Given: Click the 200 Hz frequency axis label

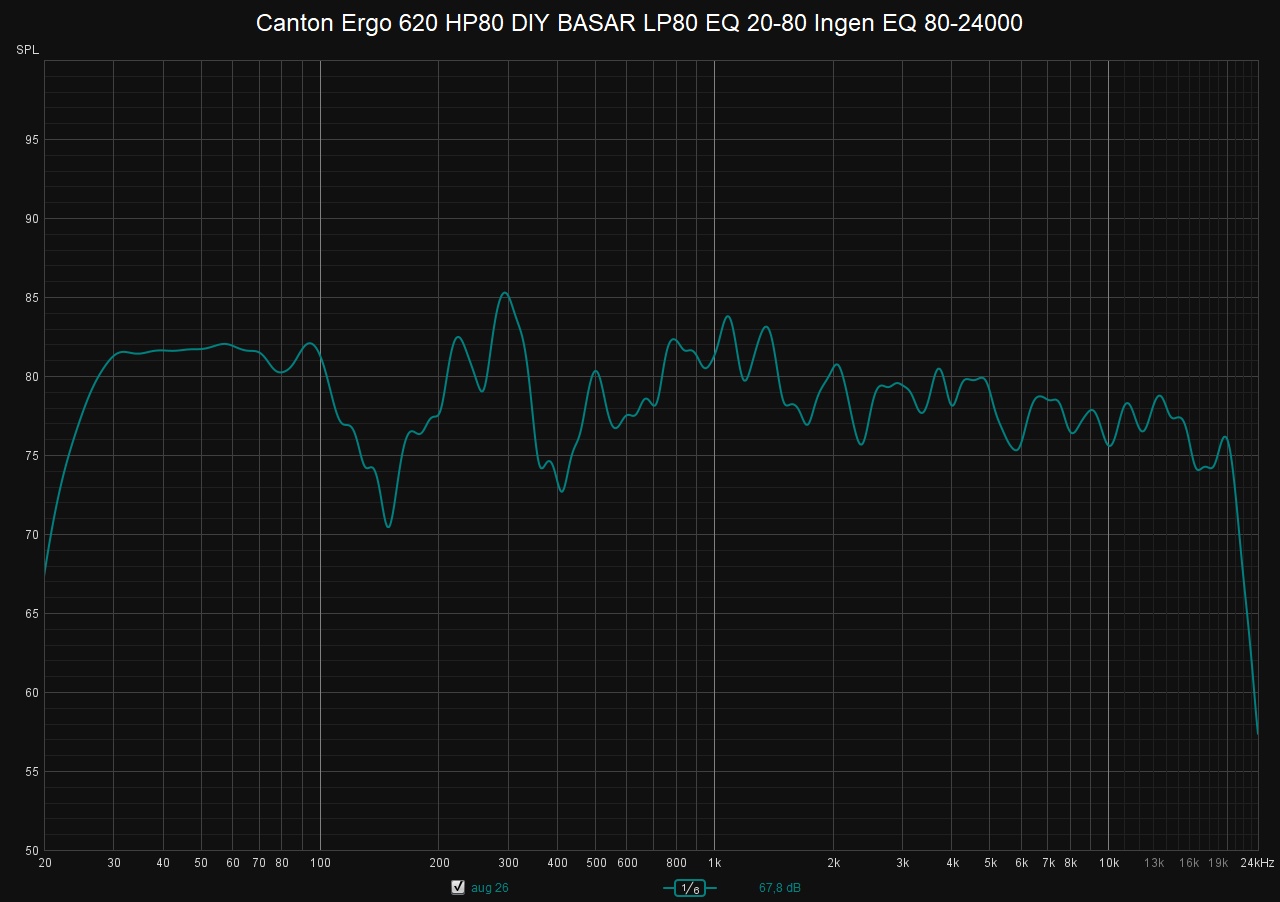Looking at the screenshot, I should point(439,863).
